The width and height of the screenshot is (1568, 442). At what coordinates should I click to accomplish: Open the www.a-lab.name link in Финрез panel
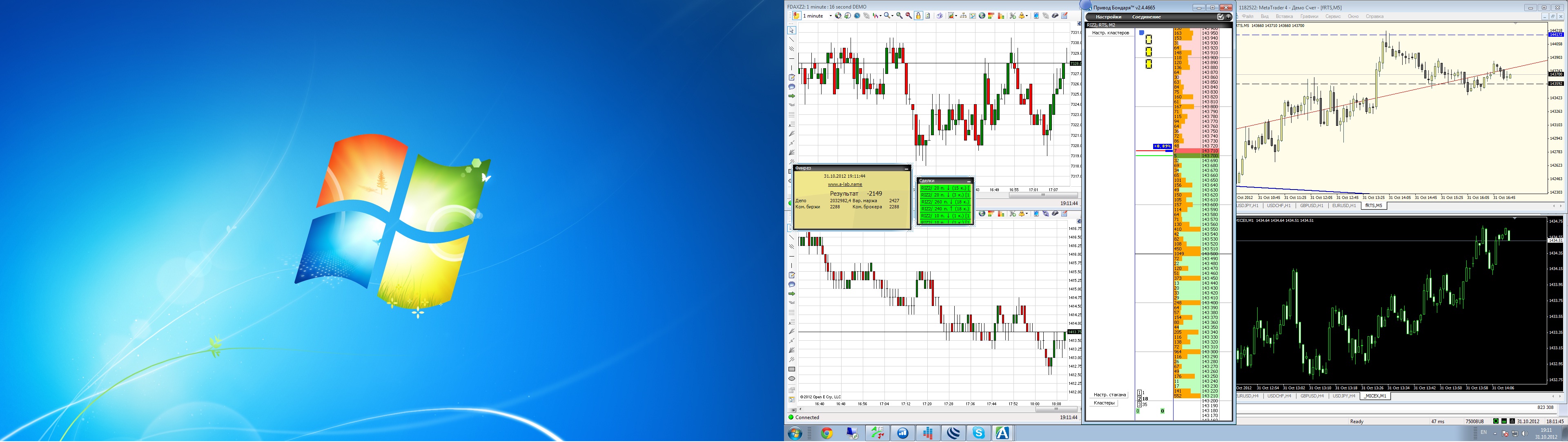[x=846, y=185]
